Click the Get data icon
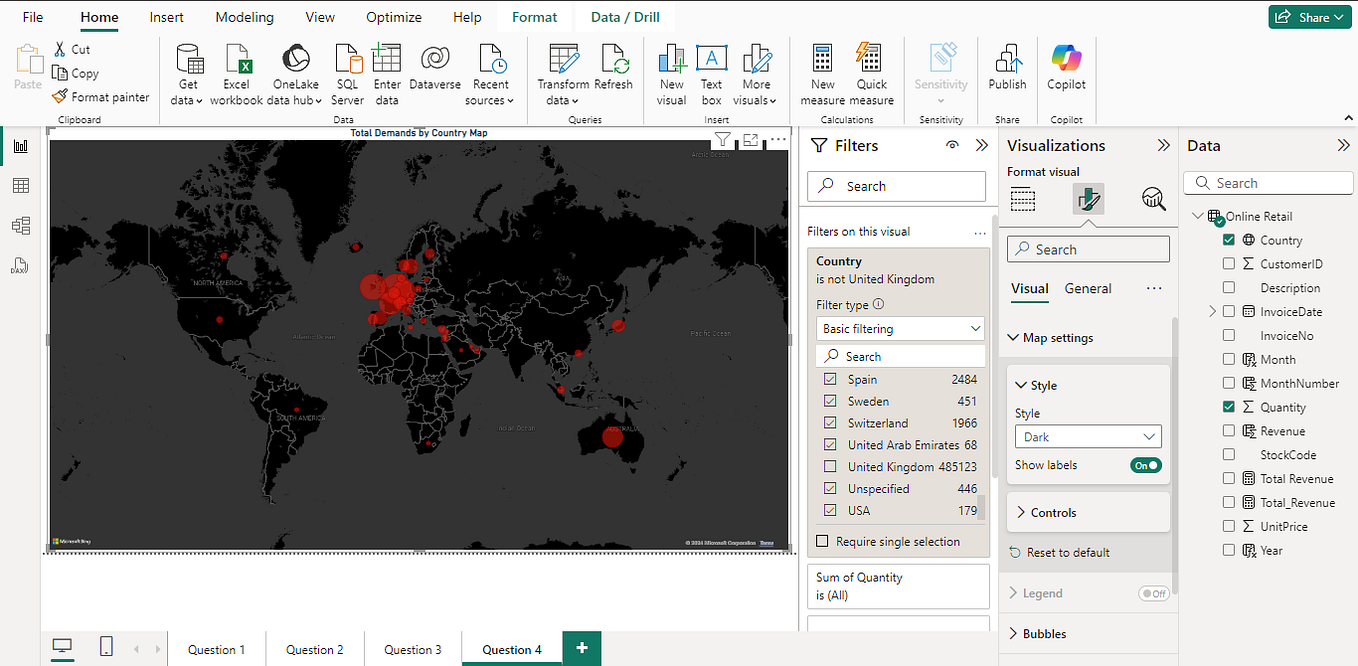The height and width of the screenshot is (666, 1358). (x=189, y=61)
